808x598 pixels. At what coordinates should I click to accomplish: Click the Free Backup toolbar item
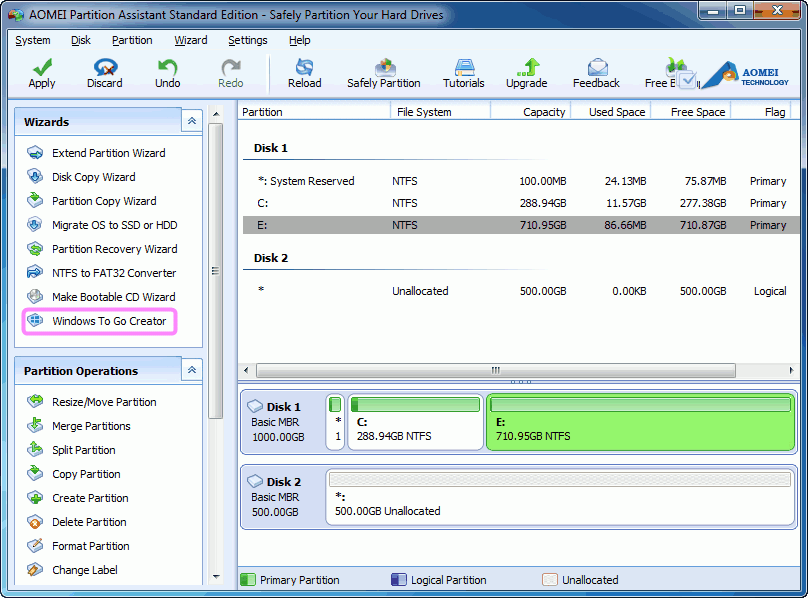pos(672,74)
